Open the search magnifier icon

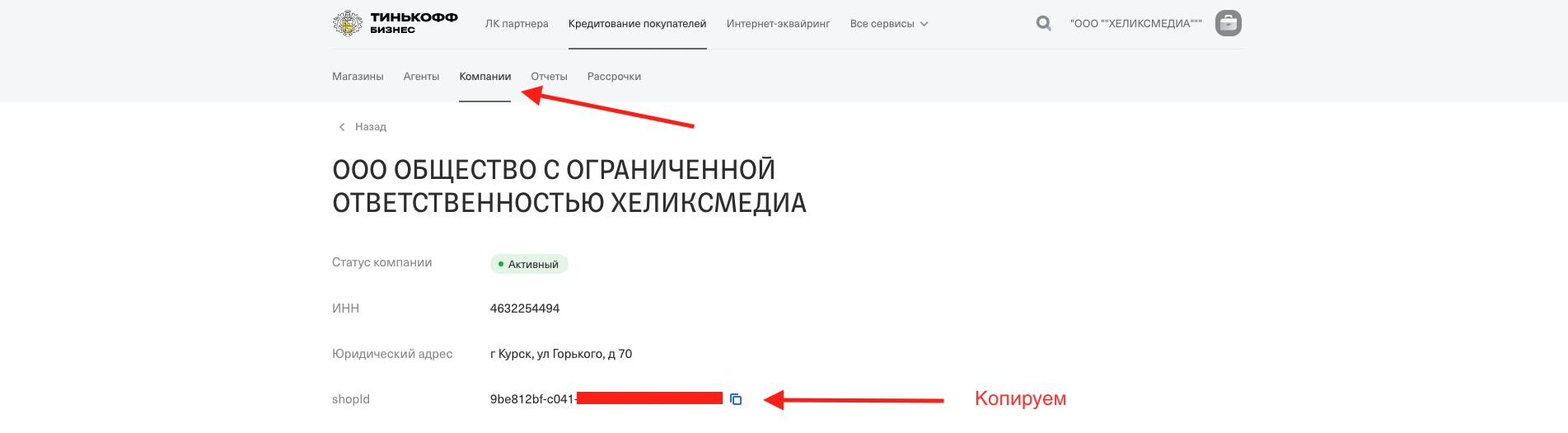click(x=1043, y=23)
